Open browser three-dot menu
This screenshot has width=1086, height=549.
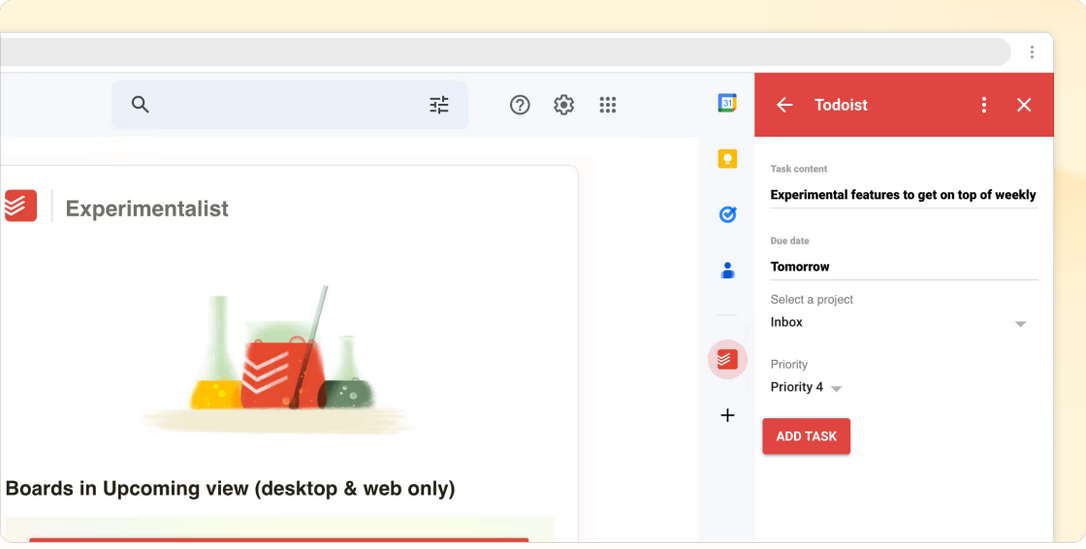point(1032,52)
